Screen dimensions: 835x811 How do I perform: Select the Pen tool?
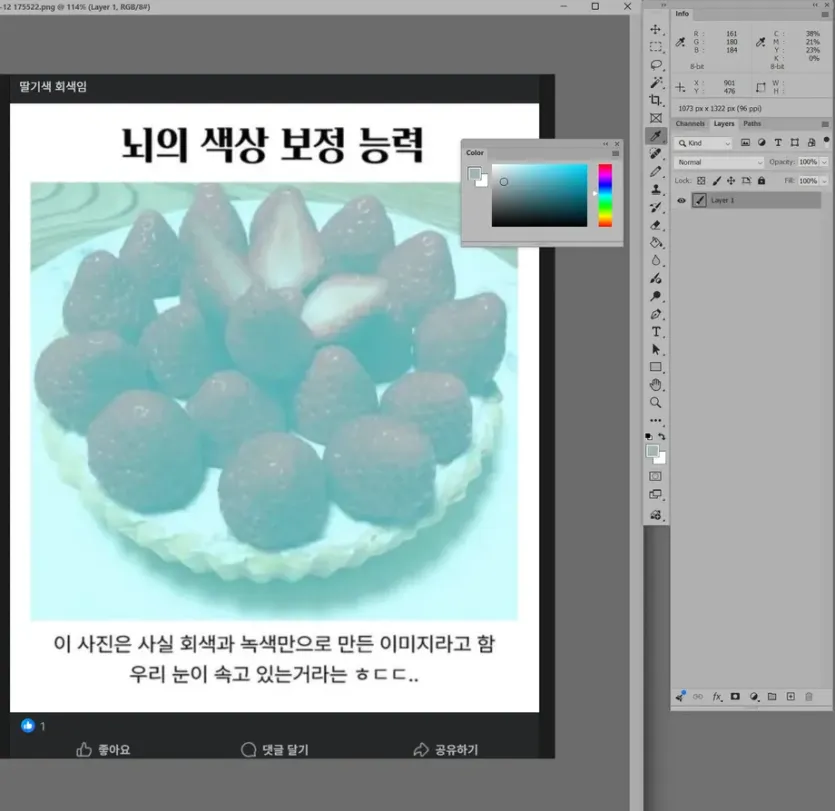[656, 314]
